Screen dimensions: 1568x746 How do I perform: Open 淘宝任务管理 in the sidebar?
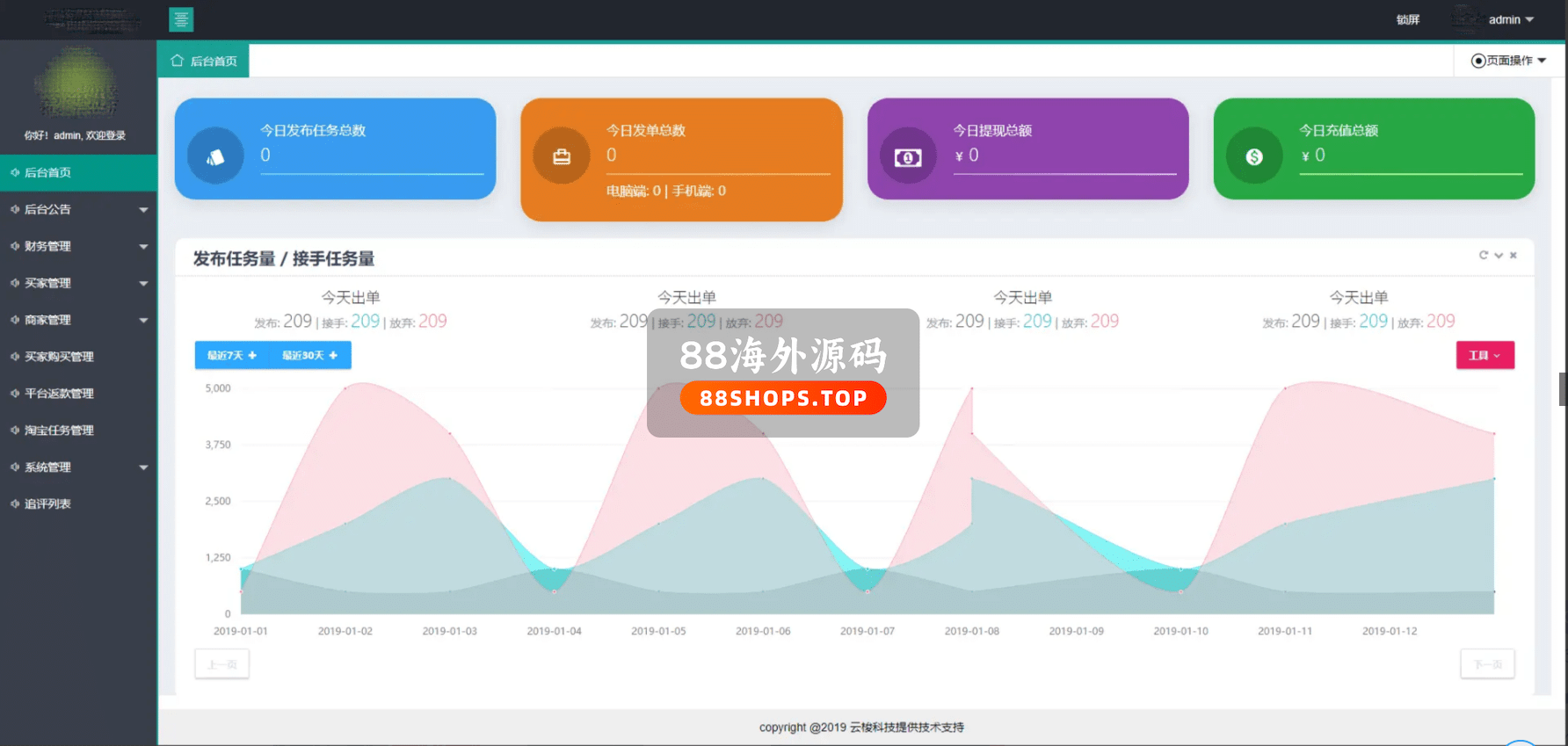[x=59, y=431]
